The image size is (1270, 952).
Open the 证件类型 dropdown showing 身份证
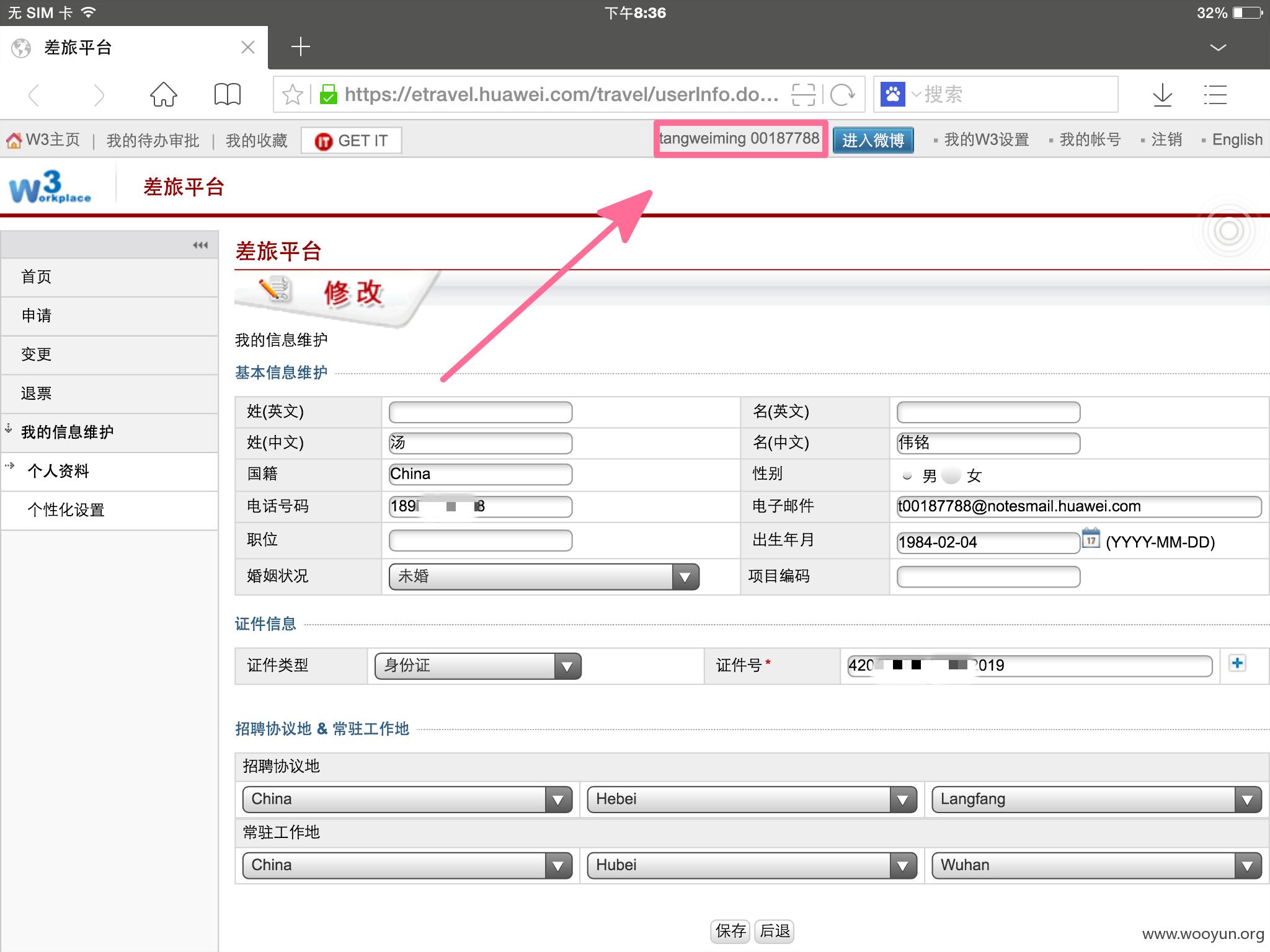point(478,666)
